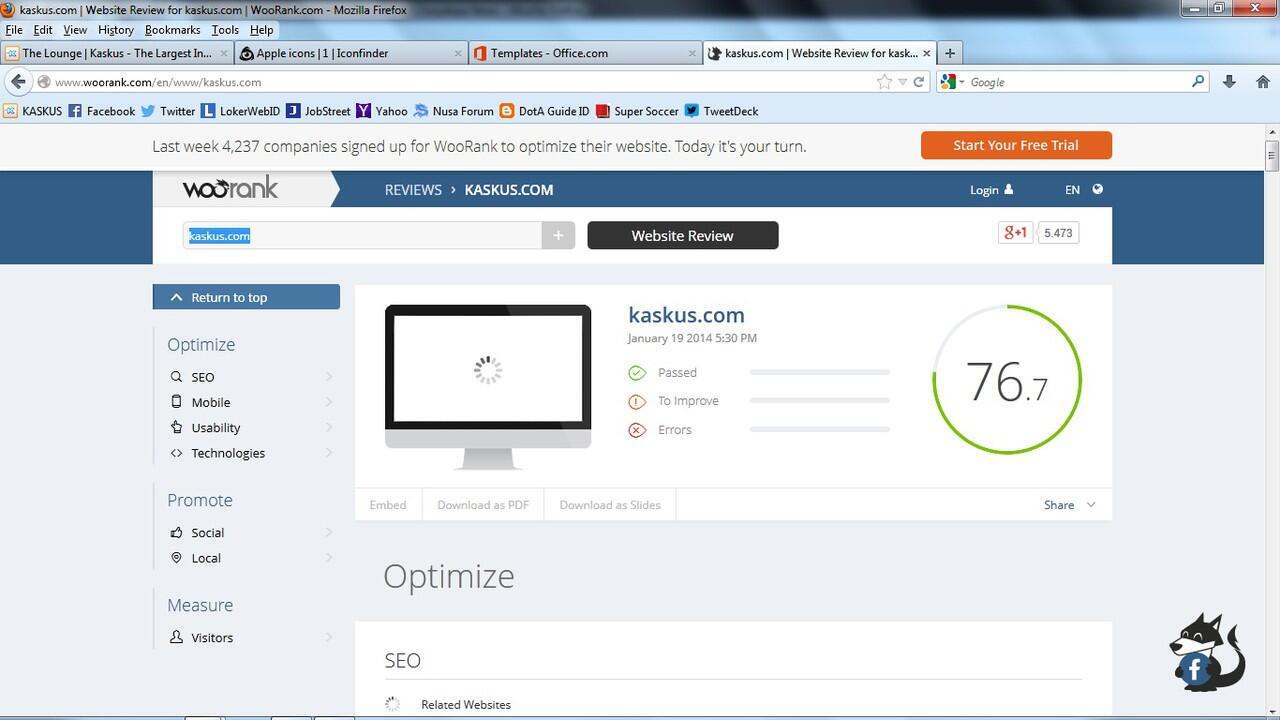Open the Edit menu
Image resolution: width=1280 pixels, height=720 pixels.
pos(43,30)
